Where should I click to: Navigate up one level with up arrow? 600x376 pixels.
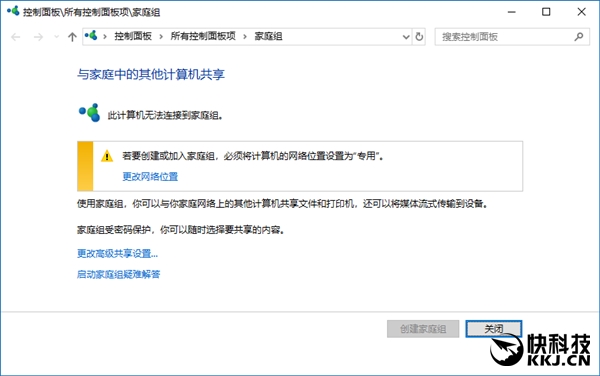tap(72, 37)
